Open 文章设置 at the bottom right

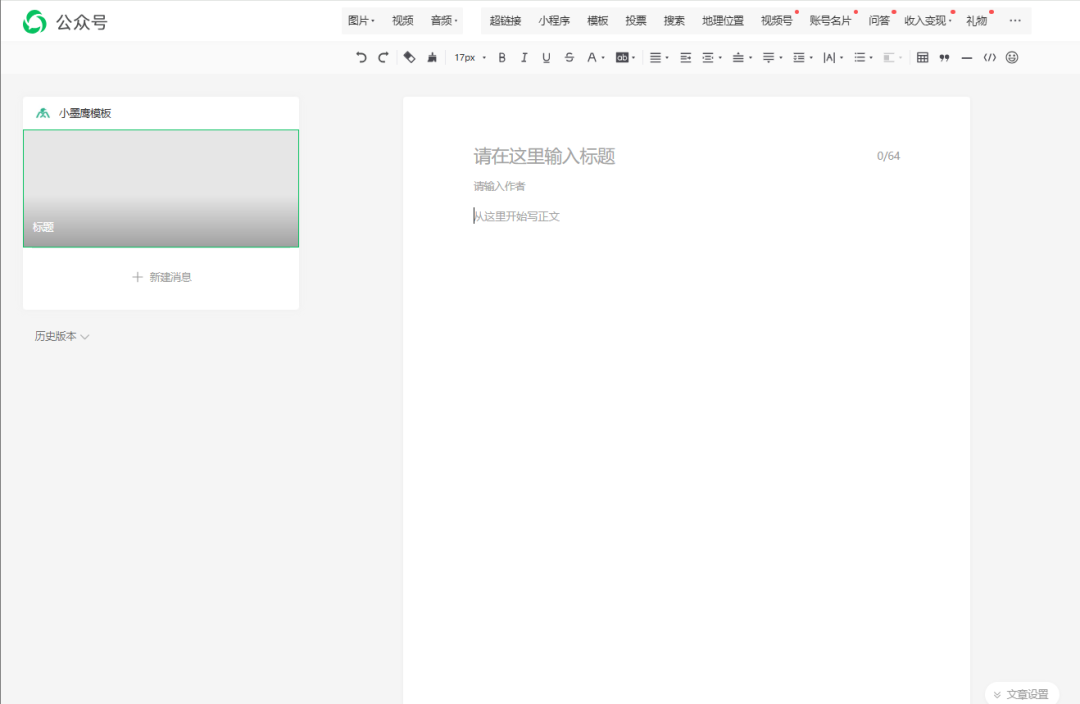pyautogui.click(x=1021, y=694)
